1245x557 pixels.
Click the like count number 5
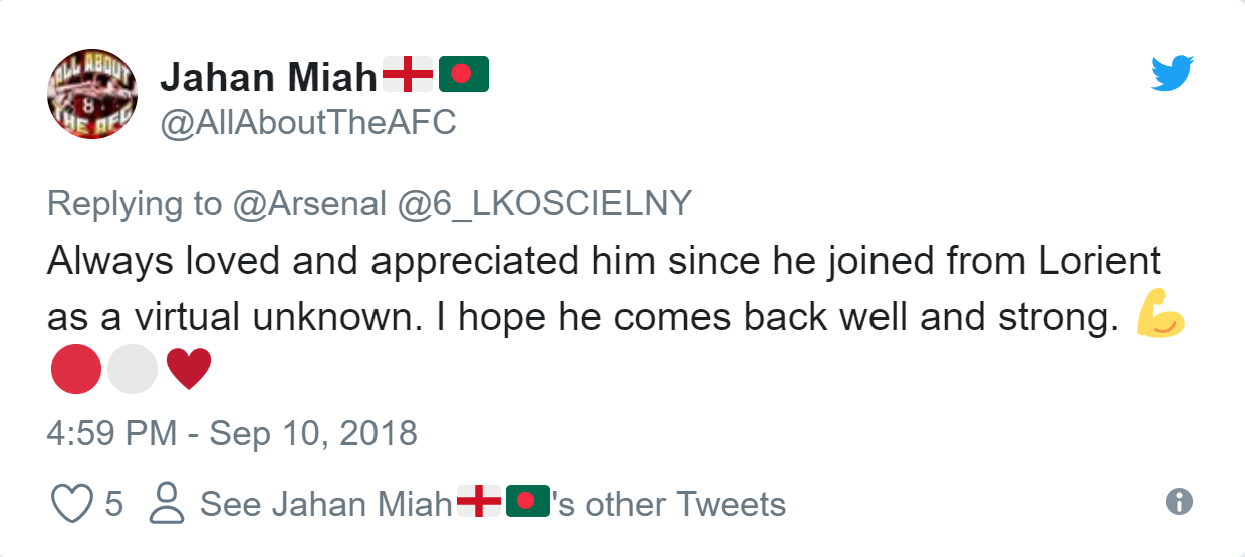113,504
